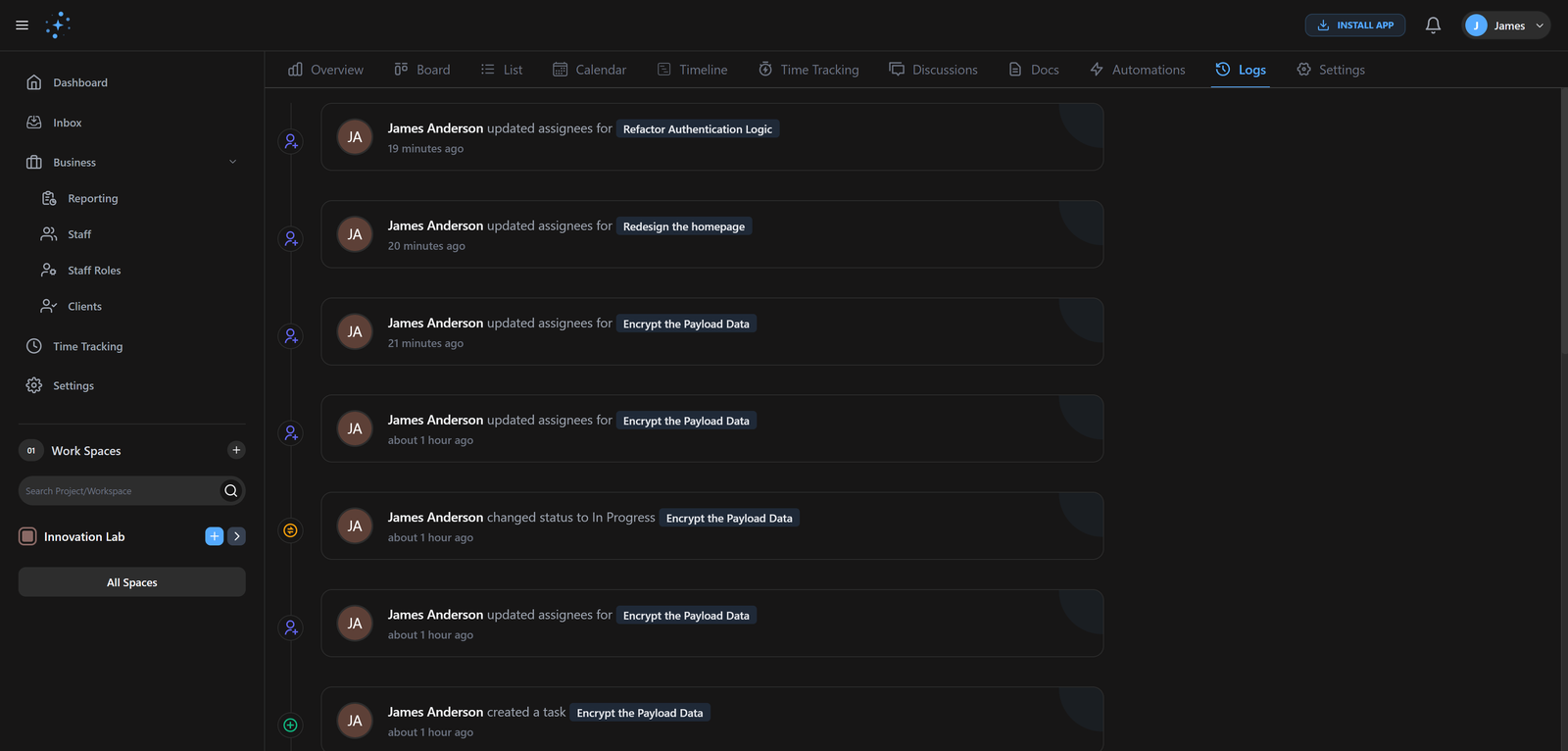Click the search magnifier in workspace search
The image size is (1568, 751).
pyautogui.click(x=231, y=491)
